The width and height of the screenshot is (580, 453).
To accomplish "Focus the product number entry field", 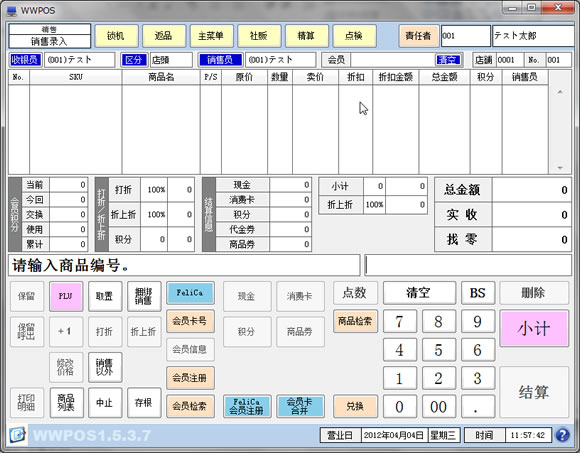I will point(468,265).
